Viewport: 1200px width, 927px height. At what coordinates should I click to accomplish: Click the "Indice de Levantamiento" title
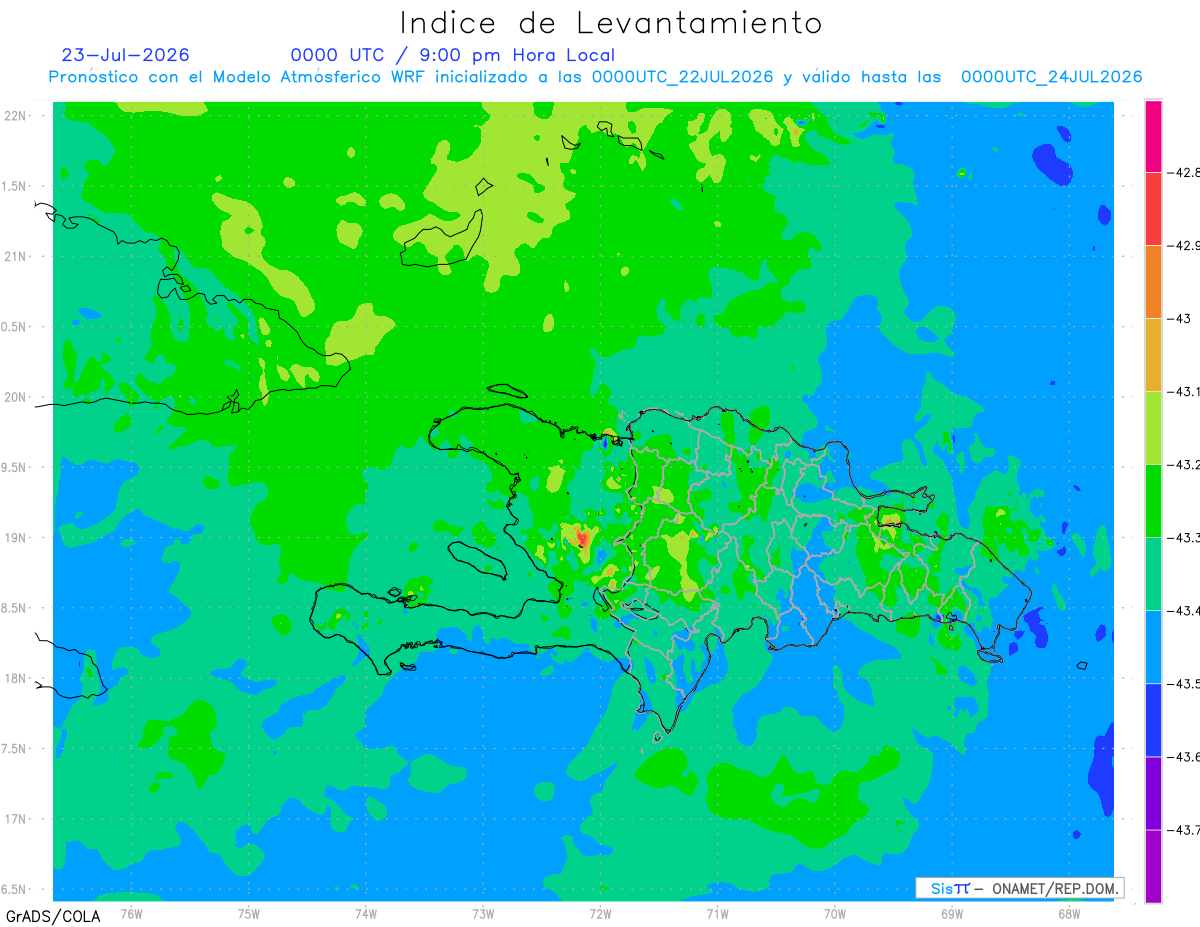pyautogui.click(x=611, y=22)
